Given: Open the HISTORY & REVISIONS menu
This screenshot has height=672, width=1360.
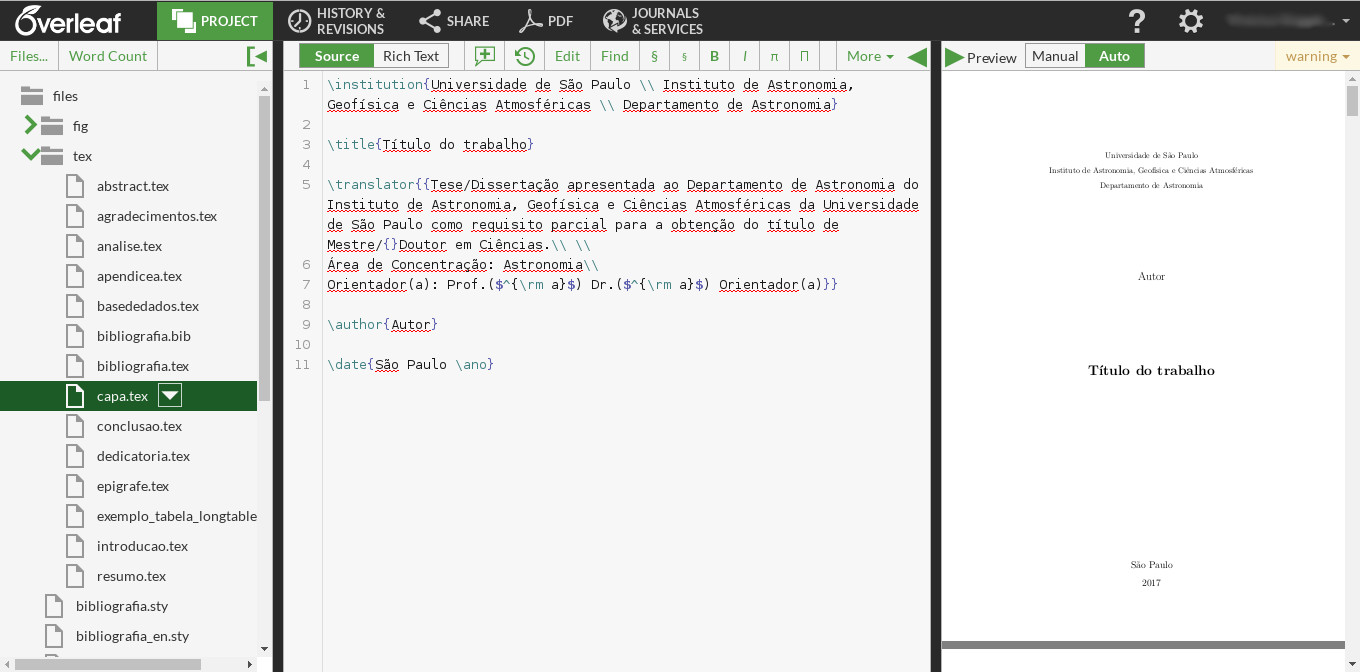Looking at the screenshot, I should point(337,20).
